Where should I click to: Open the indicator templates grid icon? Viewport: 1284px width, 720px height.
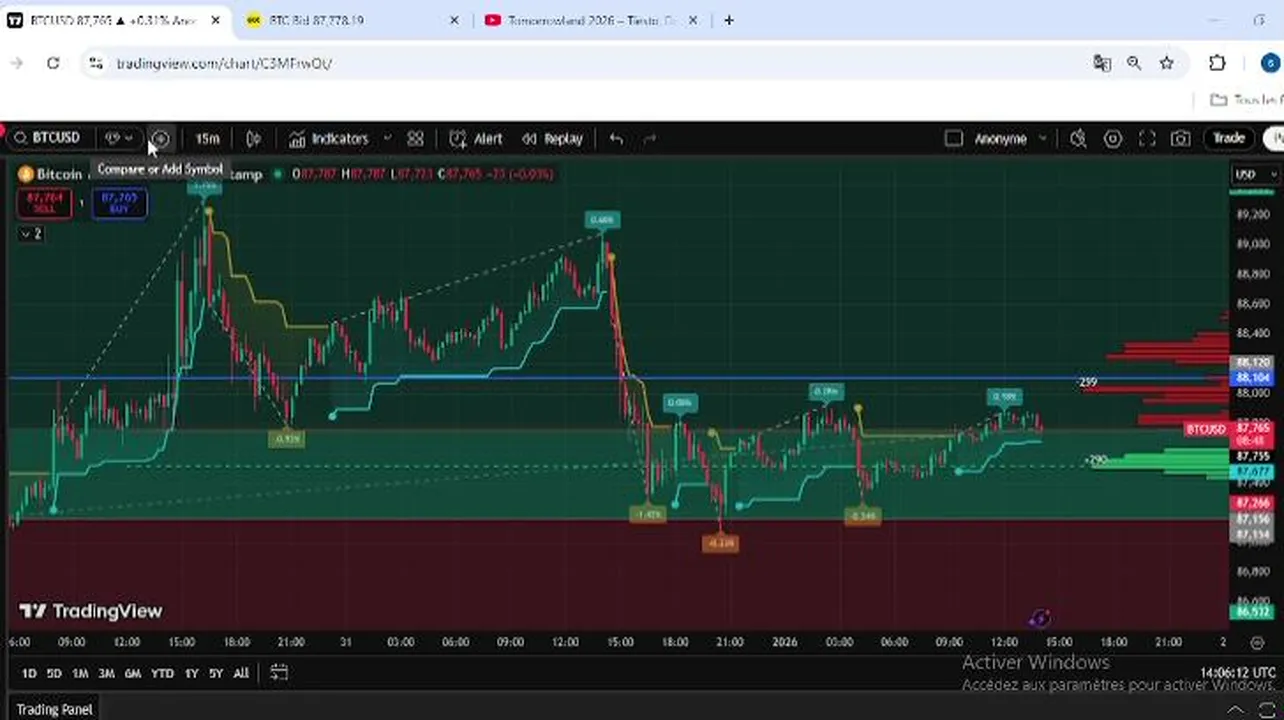[415, 139]
